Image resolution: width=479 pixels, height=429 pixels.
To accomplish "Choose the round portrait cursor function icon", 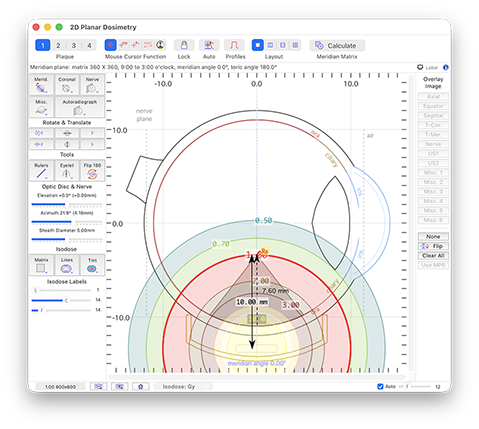I will click(x=160, y=45).
